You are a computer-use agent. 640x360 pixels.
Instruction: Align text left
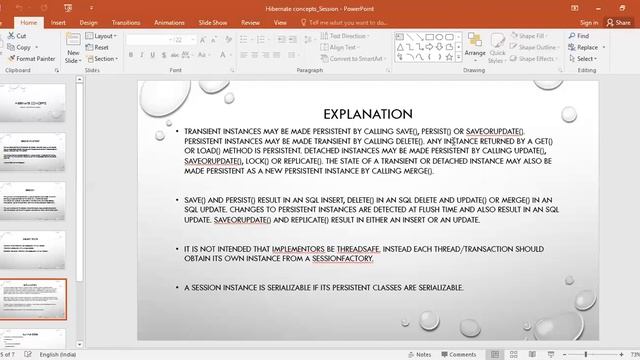pos(244,55)
